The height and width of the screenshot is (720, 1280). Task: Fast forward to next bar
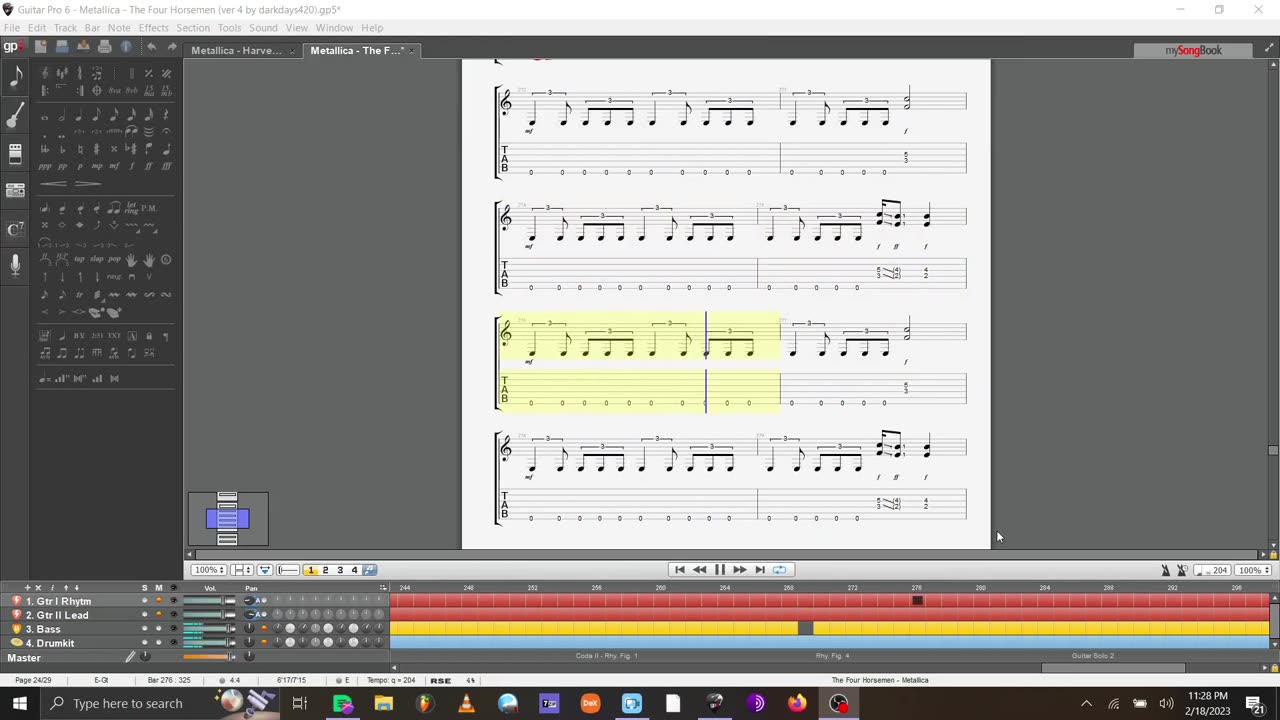[x=739, y=570]
